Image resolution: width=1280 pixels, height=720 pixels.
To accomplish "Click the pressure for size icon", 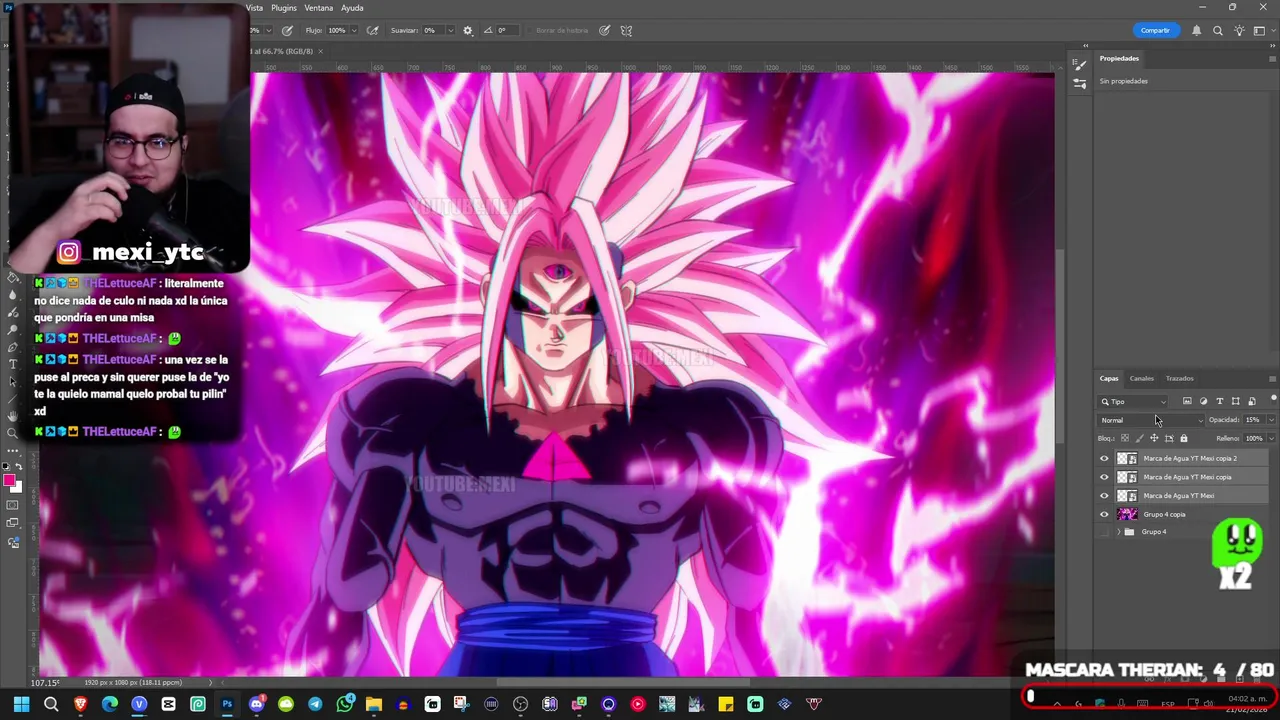I will [605, 30].
